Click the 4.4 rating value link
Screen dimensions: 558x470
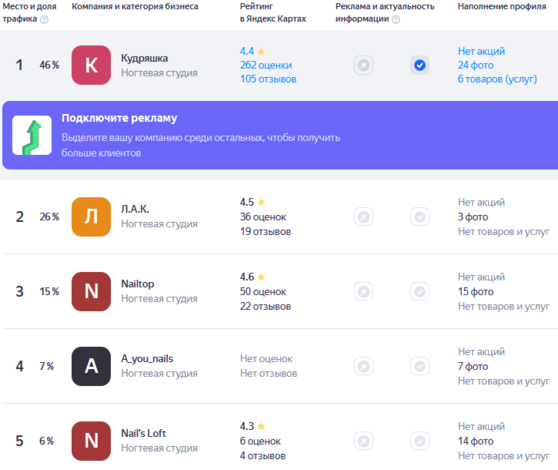point(247,51)
